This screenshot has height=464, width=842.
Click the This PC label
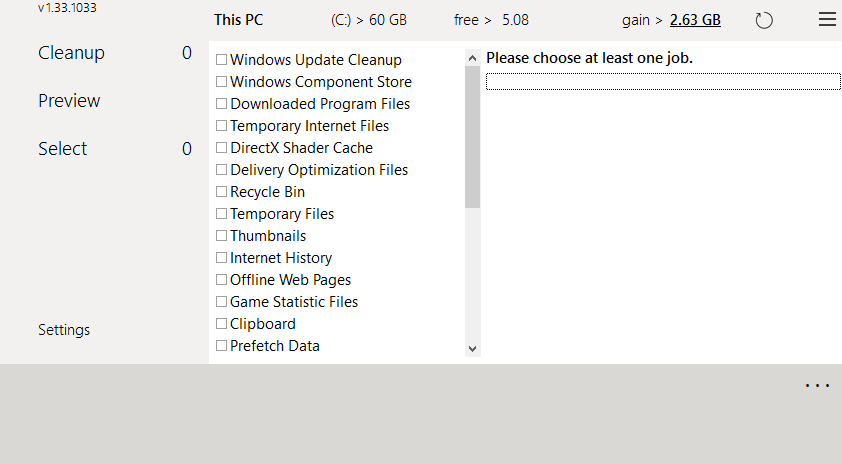(x=239, y=20)
